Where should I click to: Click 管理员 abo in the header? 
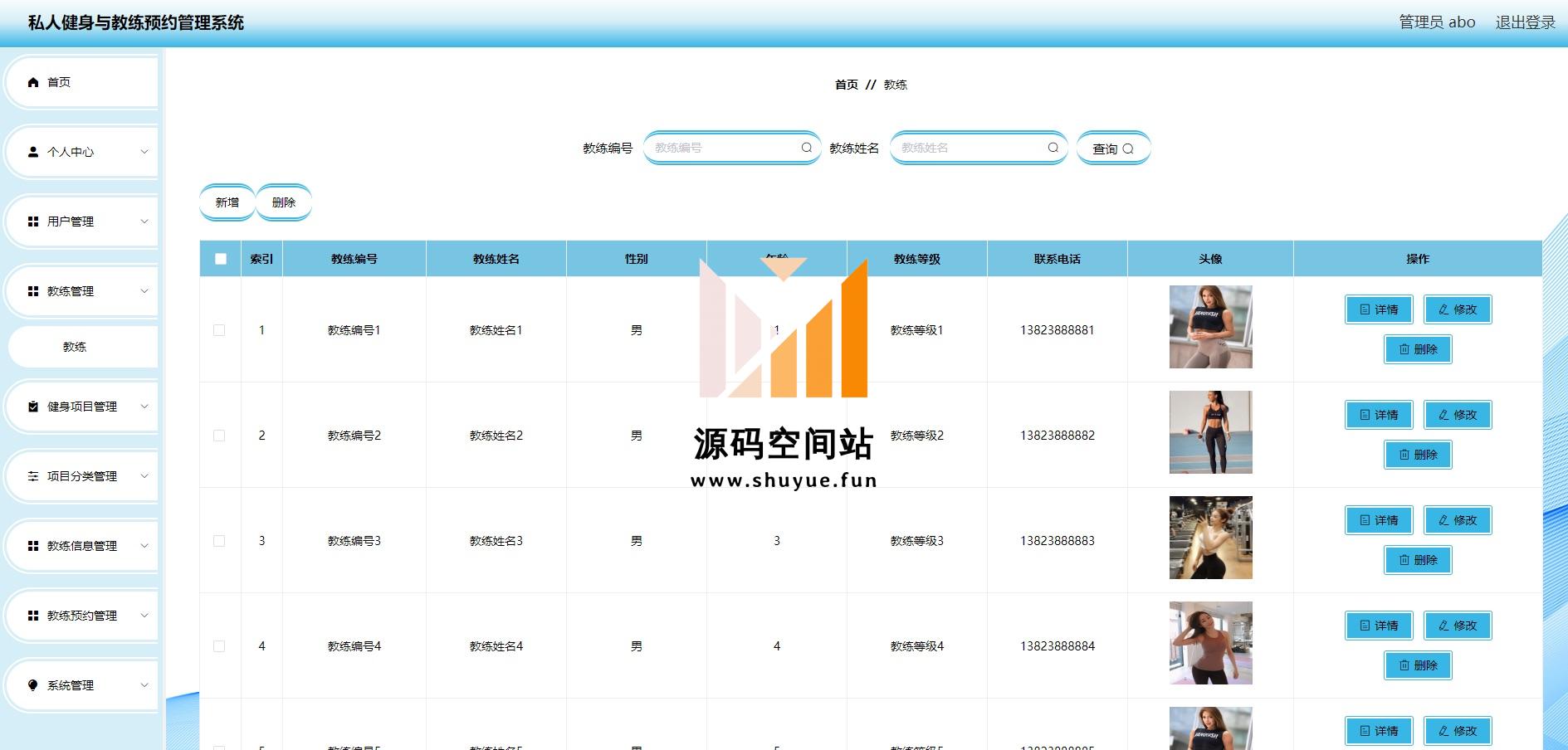[1437, 22]
